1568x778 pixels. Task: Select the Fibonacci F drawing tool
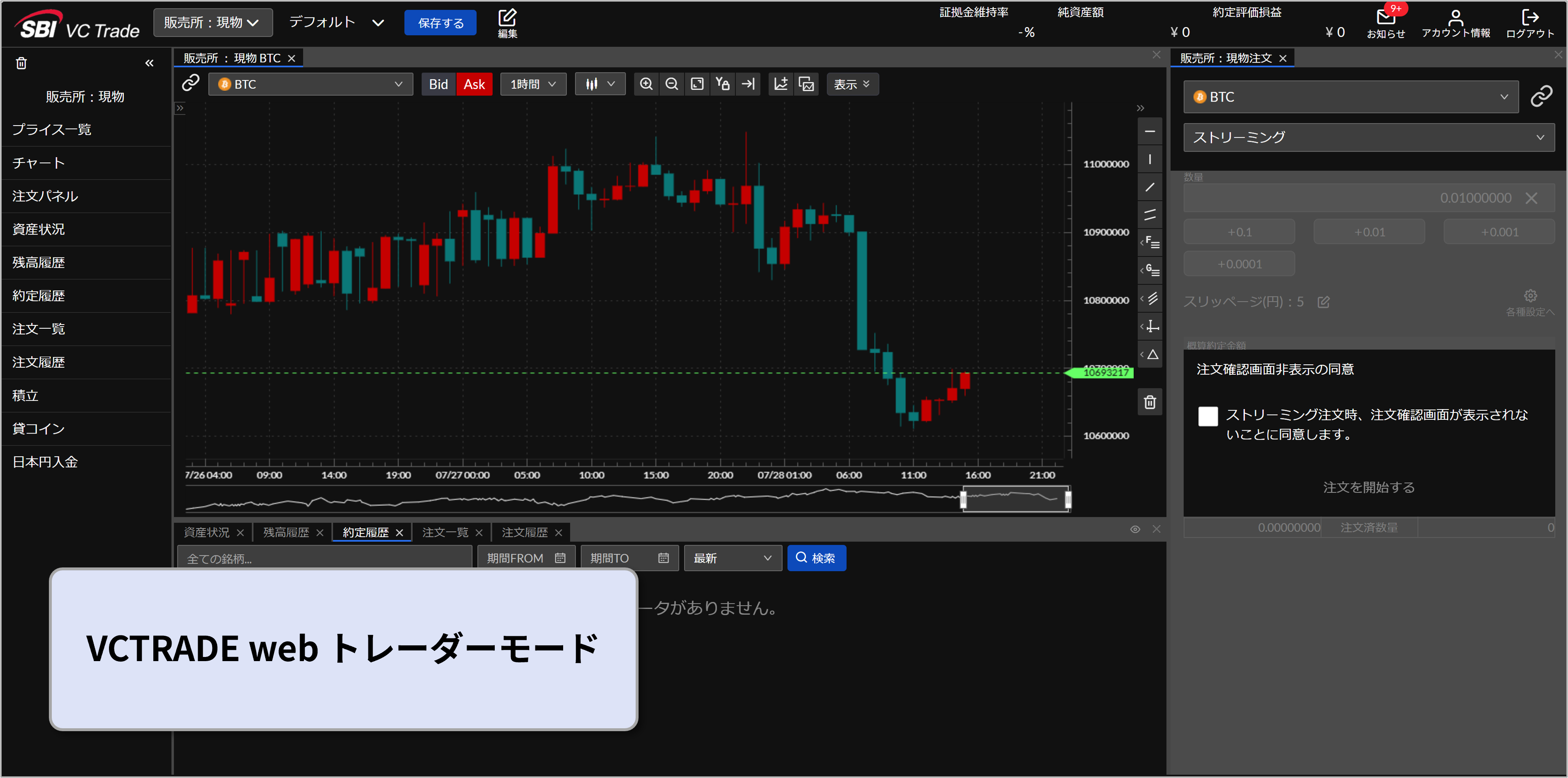(x=1150, y=242)
